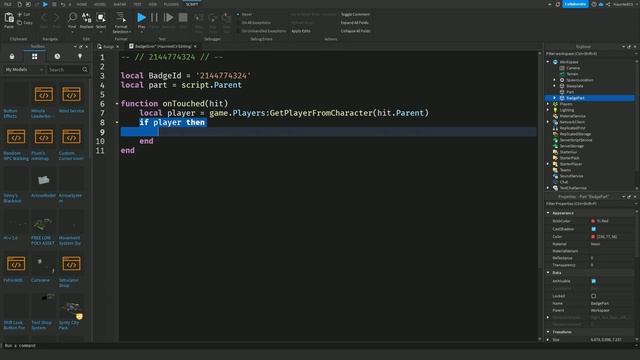Select the Toolbox Inventory grid tab

pos(35,56)
